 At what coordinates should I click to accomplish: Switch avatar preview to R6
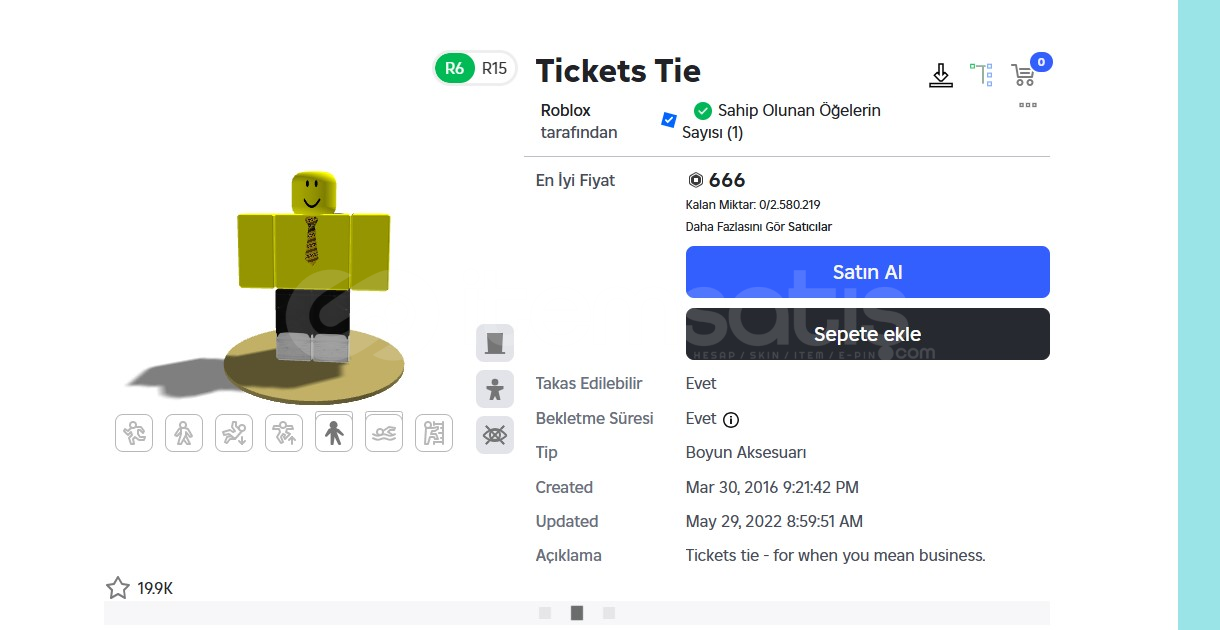pos(455,68)
